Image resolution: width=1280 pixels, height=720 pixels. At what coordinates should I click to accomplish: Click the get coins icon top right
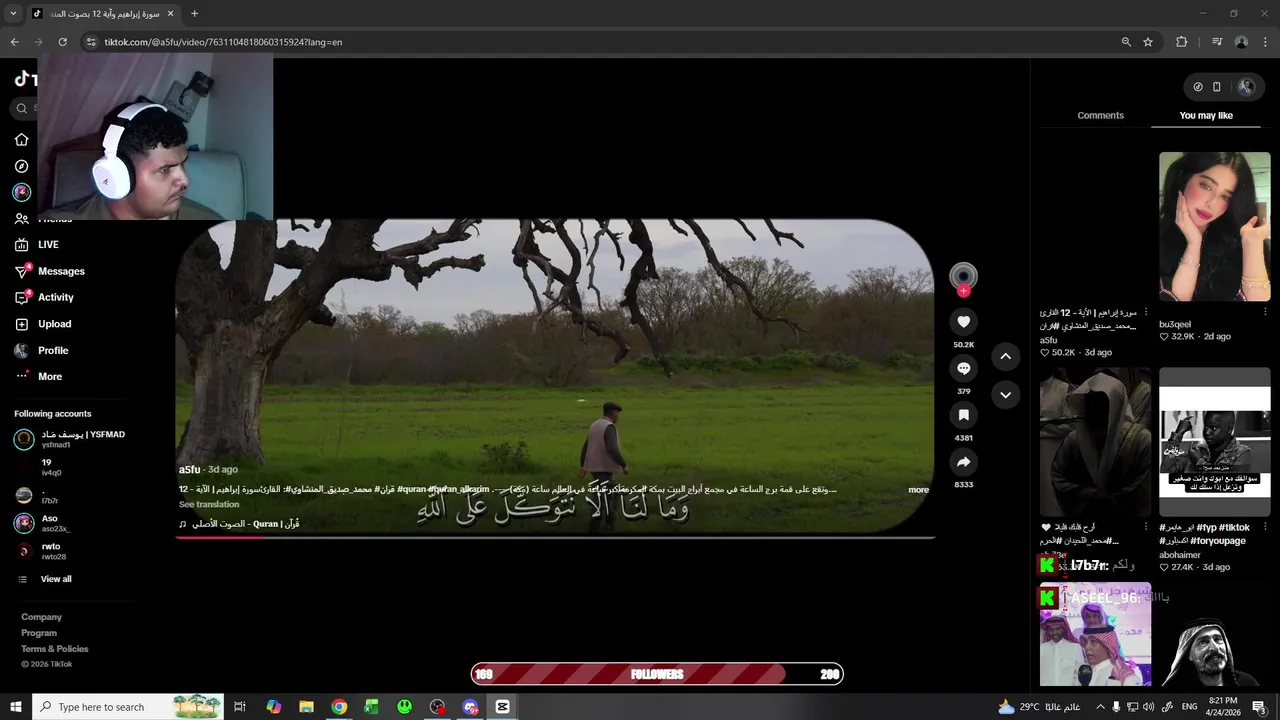click(1198, 87)
